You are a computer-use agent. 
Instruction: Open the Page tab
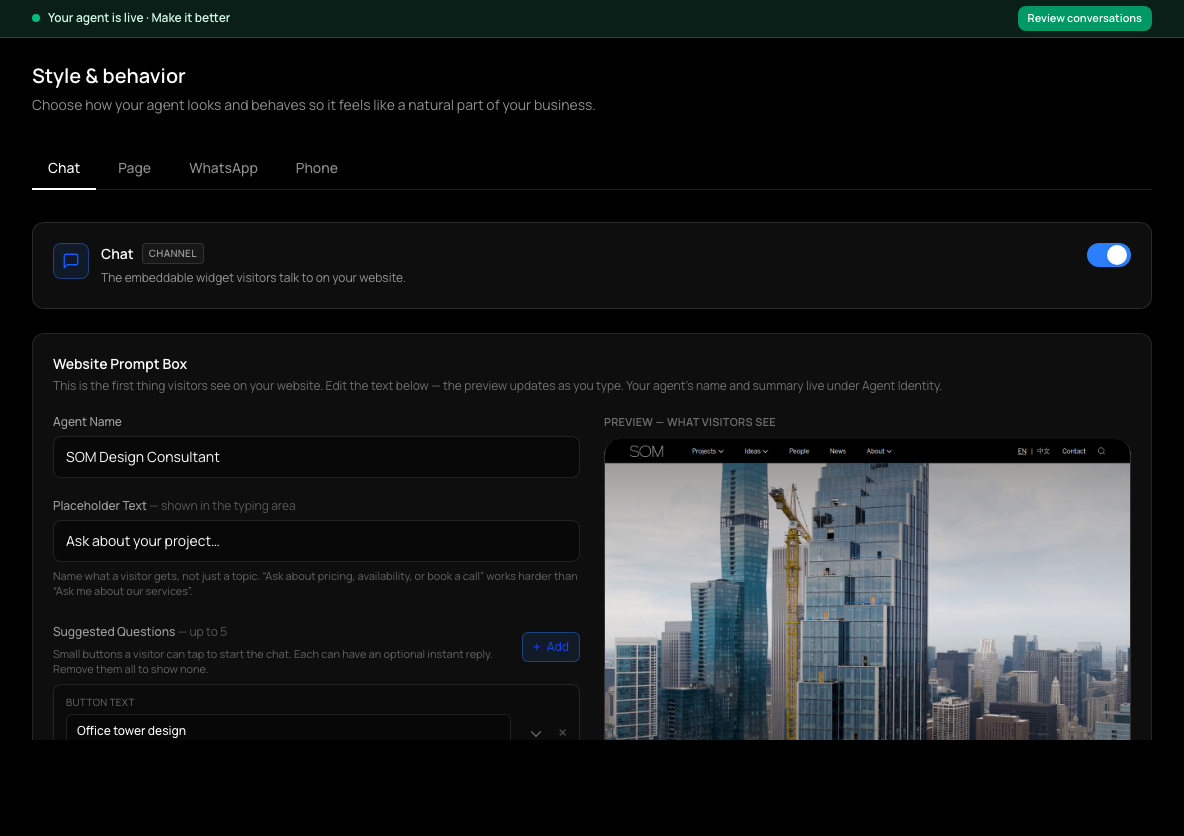pos(134,168)
